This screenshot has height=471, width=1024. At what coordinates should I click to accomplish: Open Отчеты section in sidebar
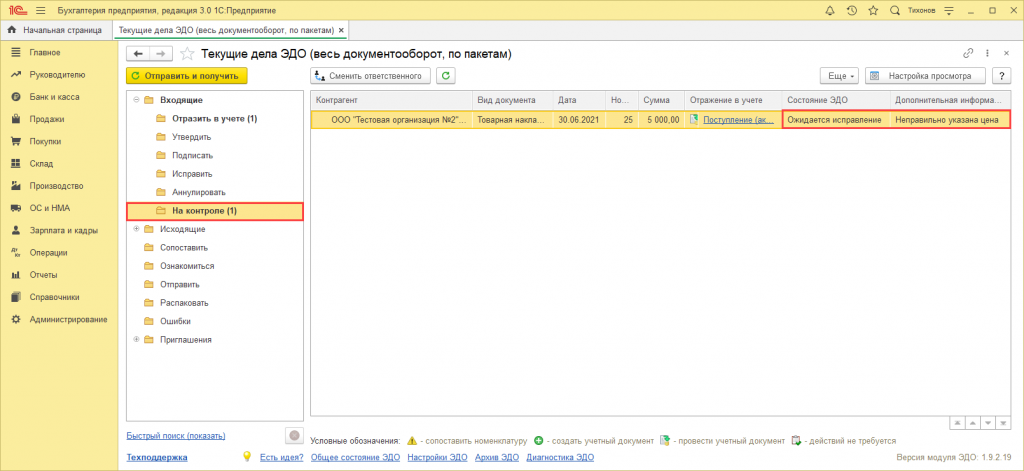[43, 274]
